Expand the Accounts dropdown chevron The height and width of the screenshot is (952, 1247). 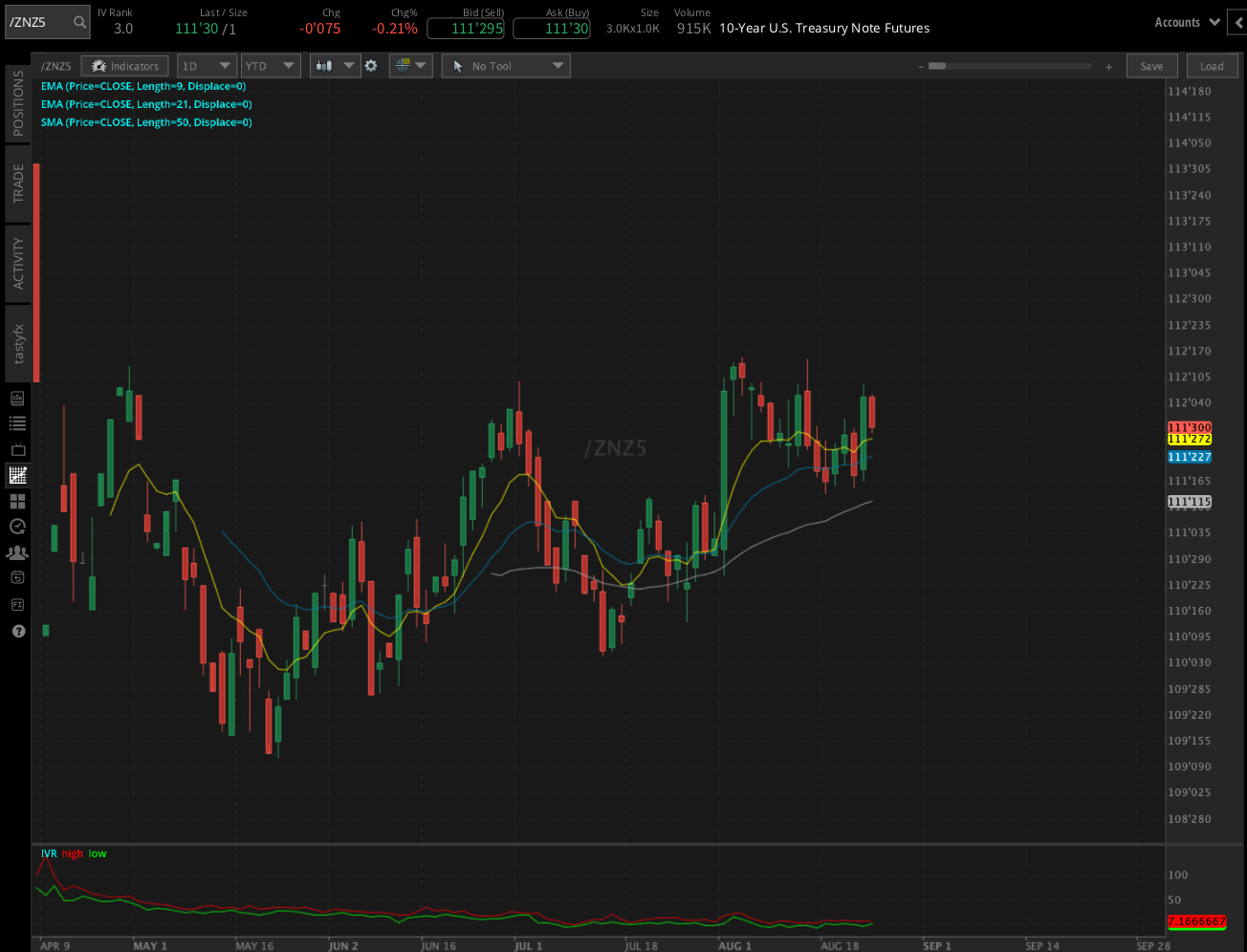[x=1214, y=22]
